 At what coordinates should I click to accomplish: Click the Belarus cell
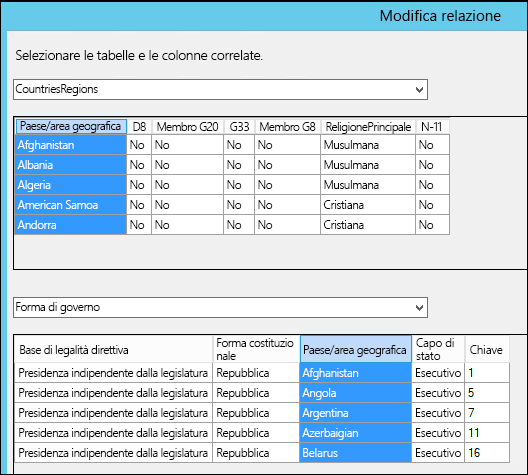356,452
